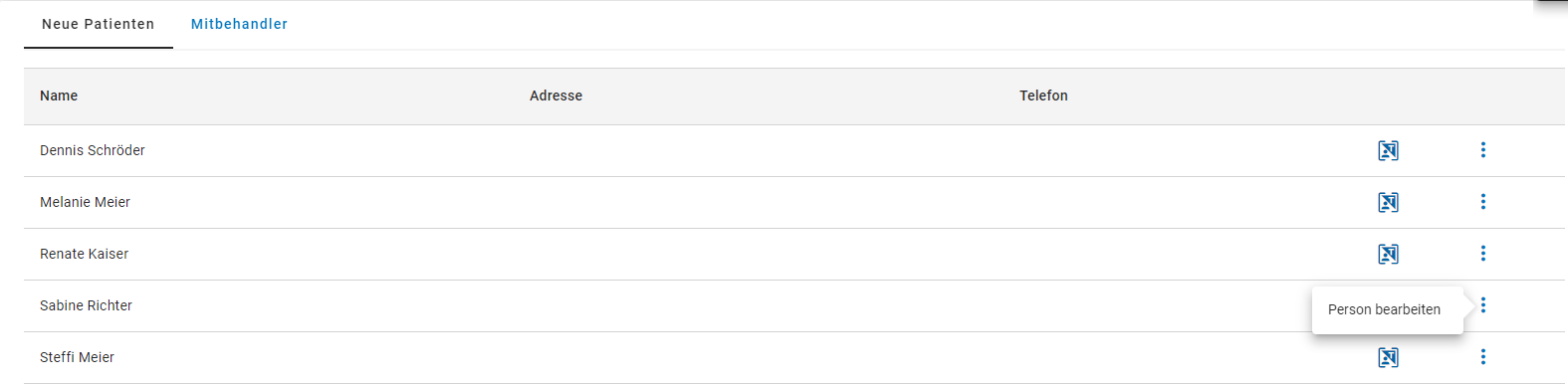Switch to the Mitbehandler tab
The image size is (1568, 385).
pyautogui.click(x=239, y=24)
